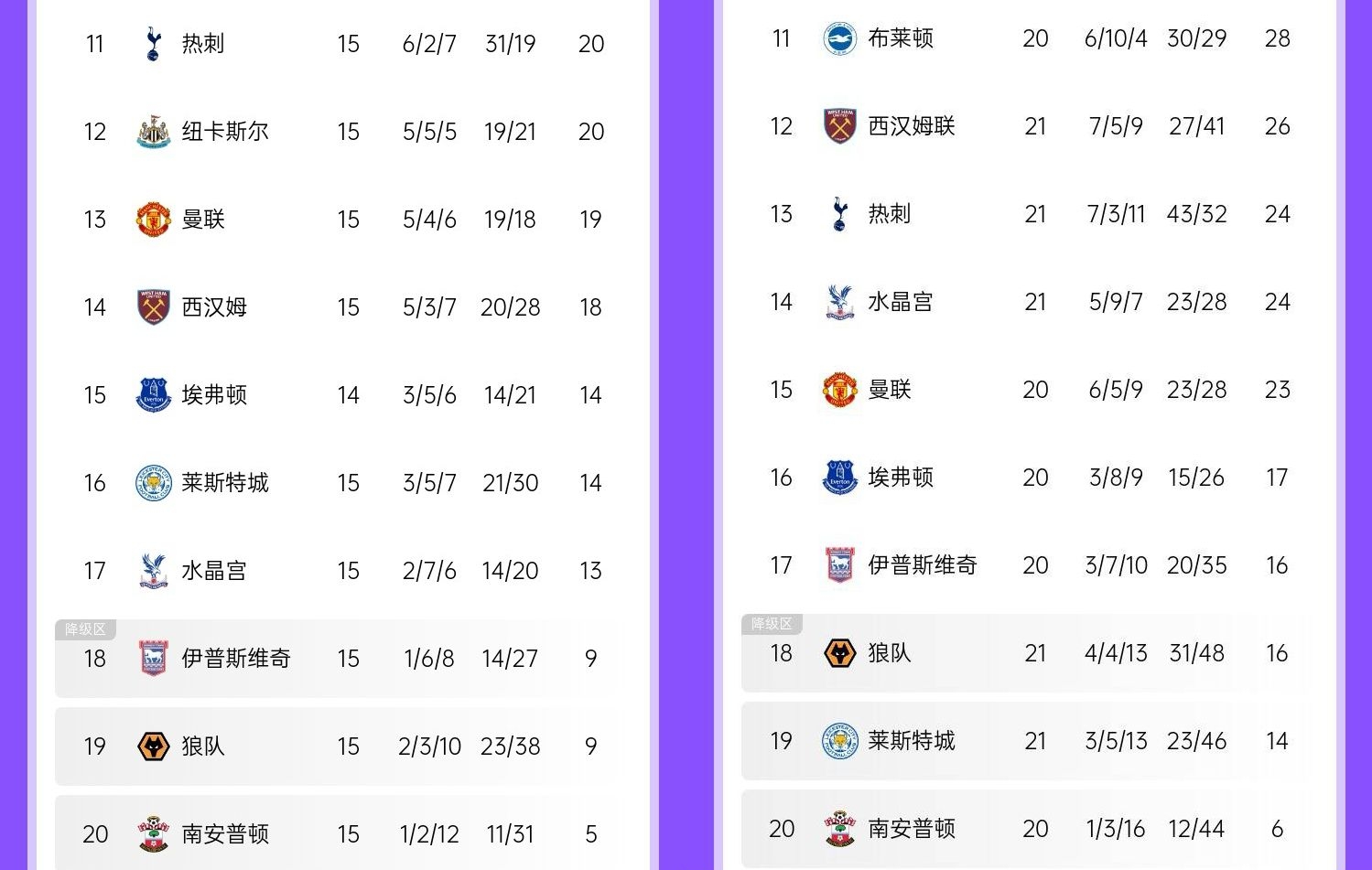Click the Tottenham crest in the rank 13 row
This screenshot has width=1372, height=870.
pyautogui.click(x=839, y=214)
